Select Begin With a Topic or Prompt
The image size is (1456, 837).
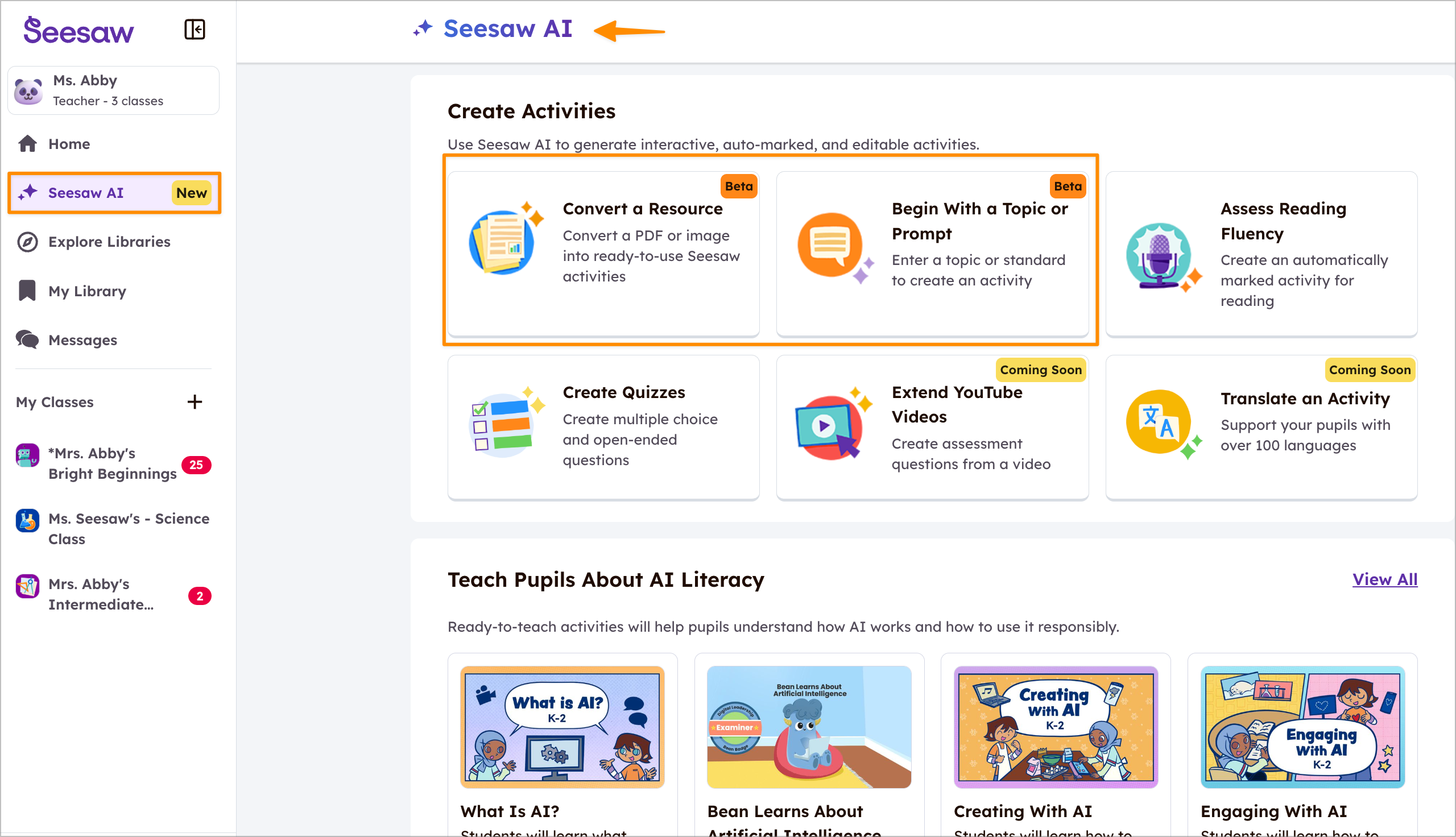pyautogui.click(x=931, y=253)
